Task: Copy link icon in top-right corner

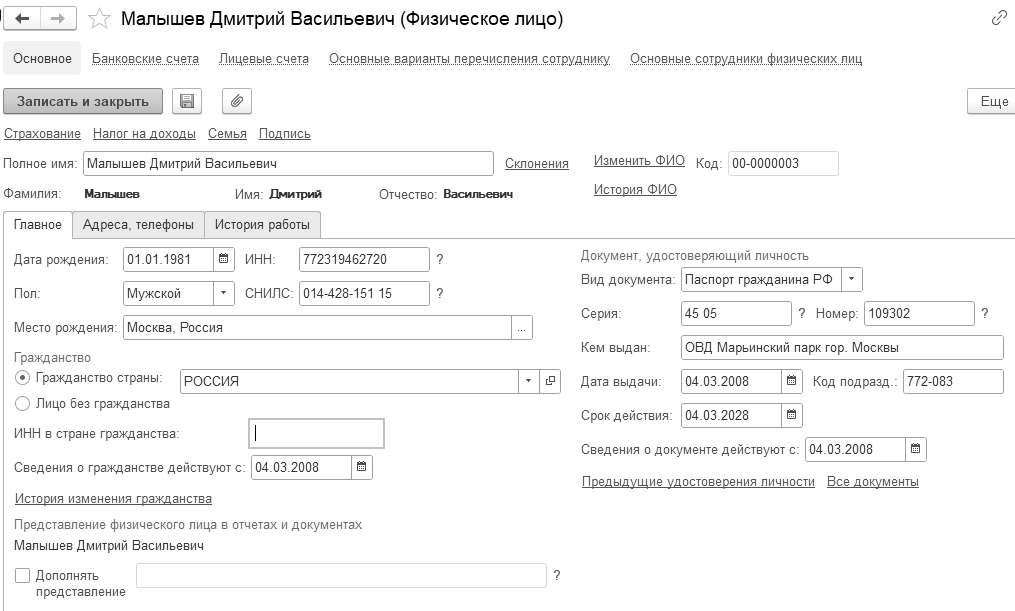Action: pyautogui.click(x=999, y=18)
